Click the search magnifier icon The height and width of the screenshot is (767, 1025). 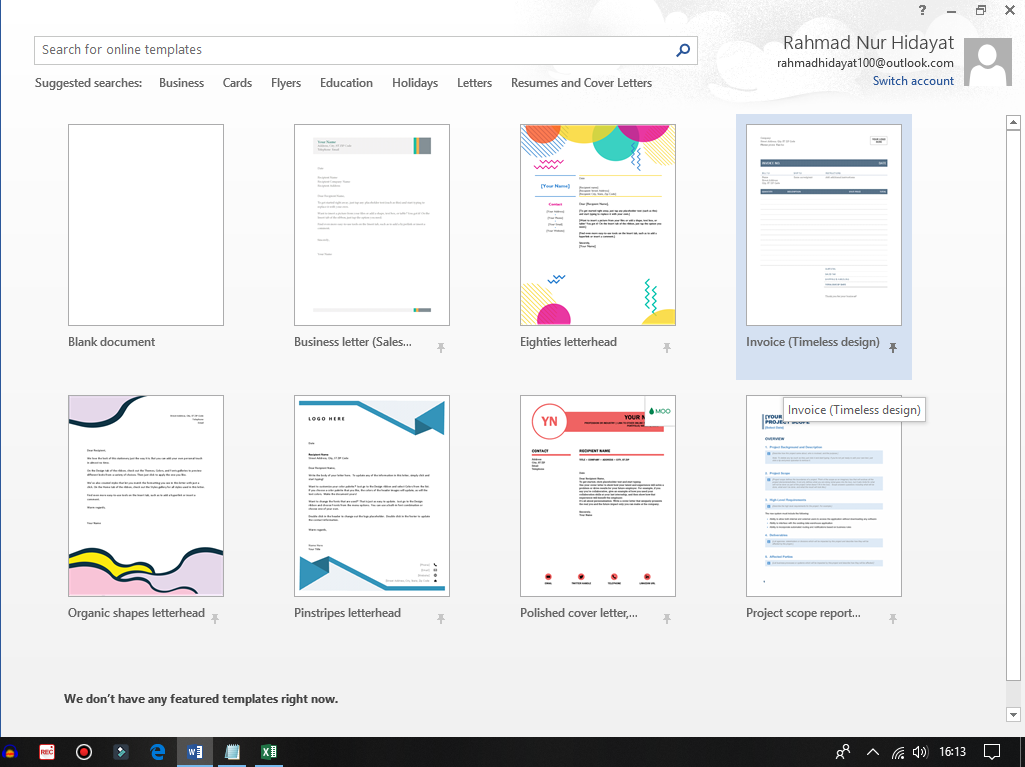(682, 50)
